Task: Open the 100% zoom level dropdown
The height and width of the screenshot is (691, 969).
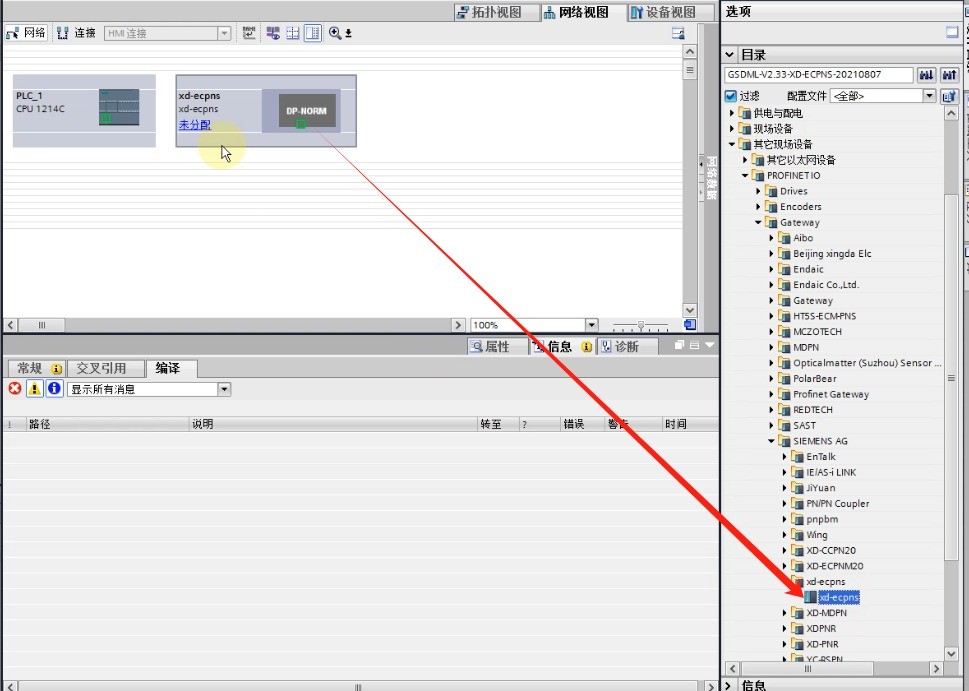Action: coord(591,325)
